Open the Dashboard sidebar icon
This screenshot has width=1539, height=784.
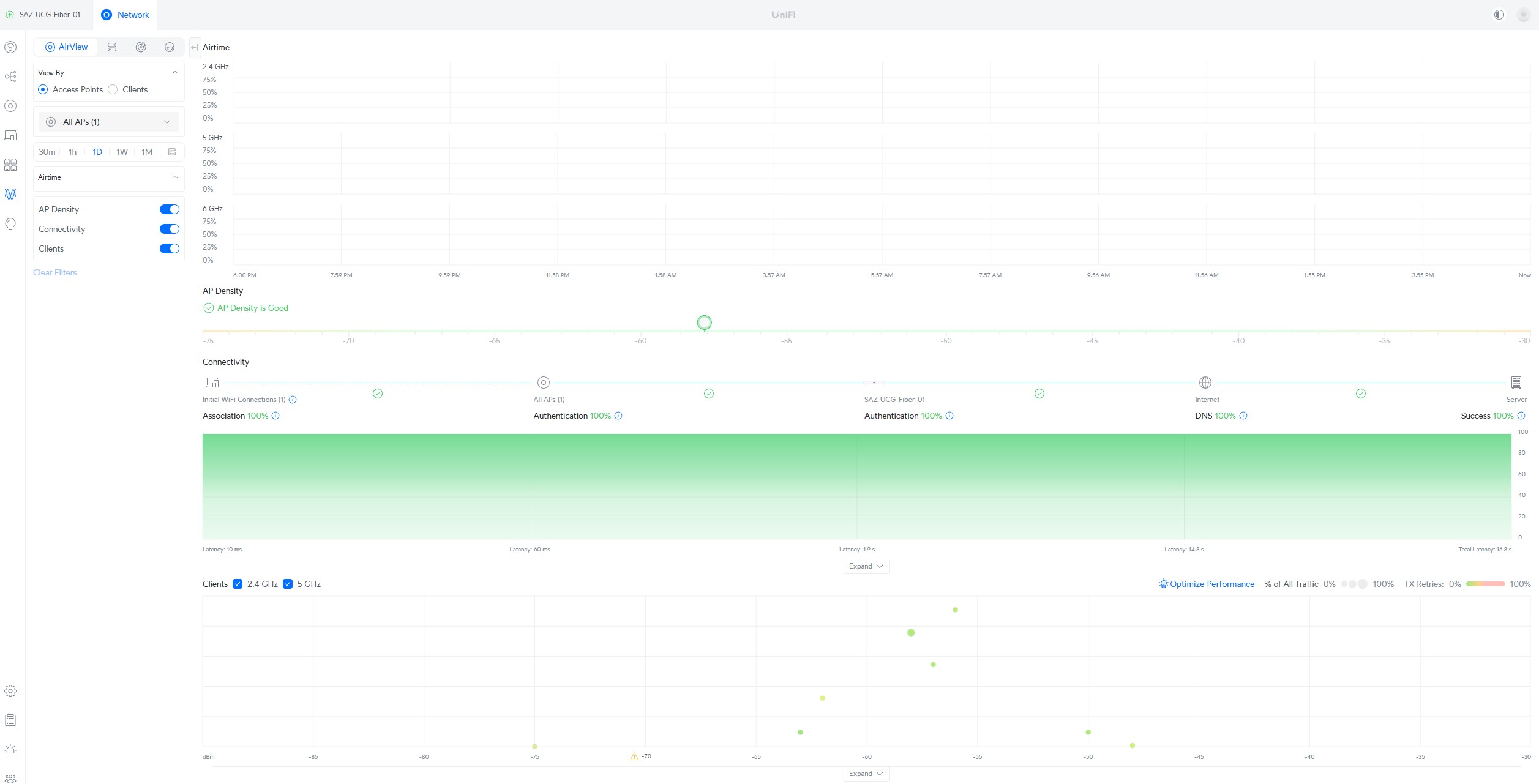(x=10, y=47)
